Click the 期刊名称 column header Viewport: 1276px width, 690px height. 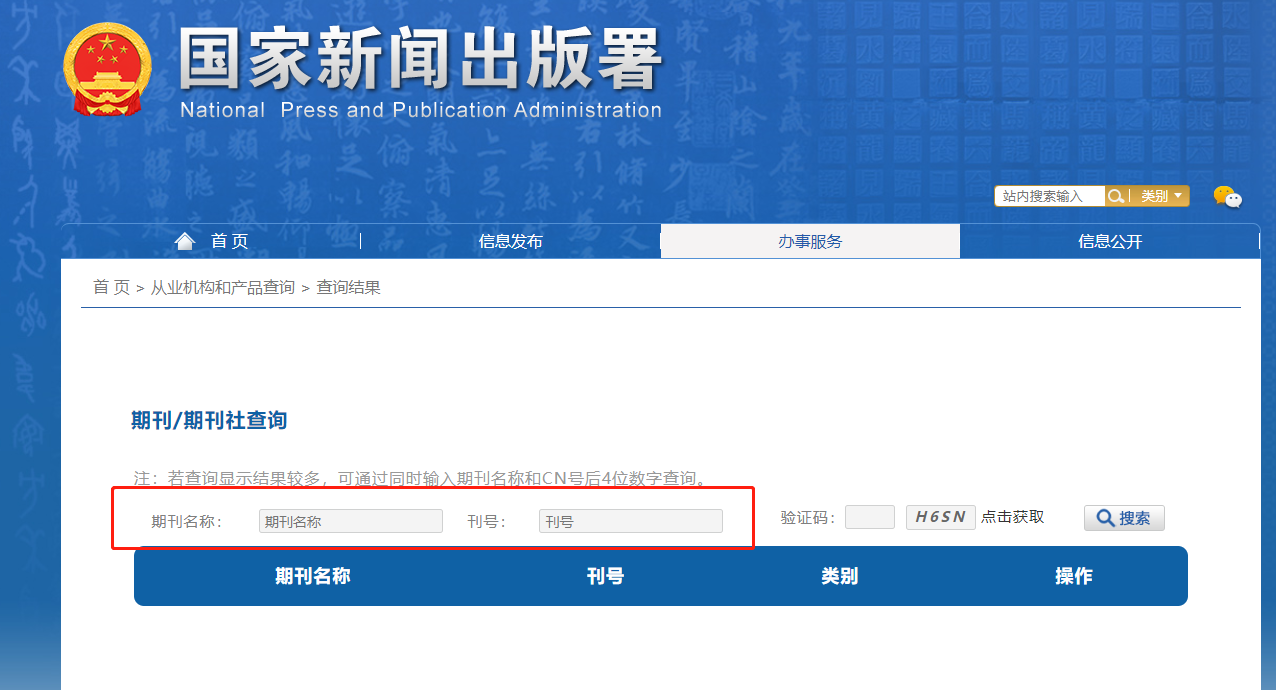coord(313,576)
